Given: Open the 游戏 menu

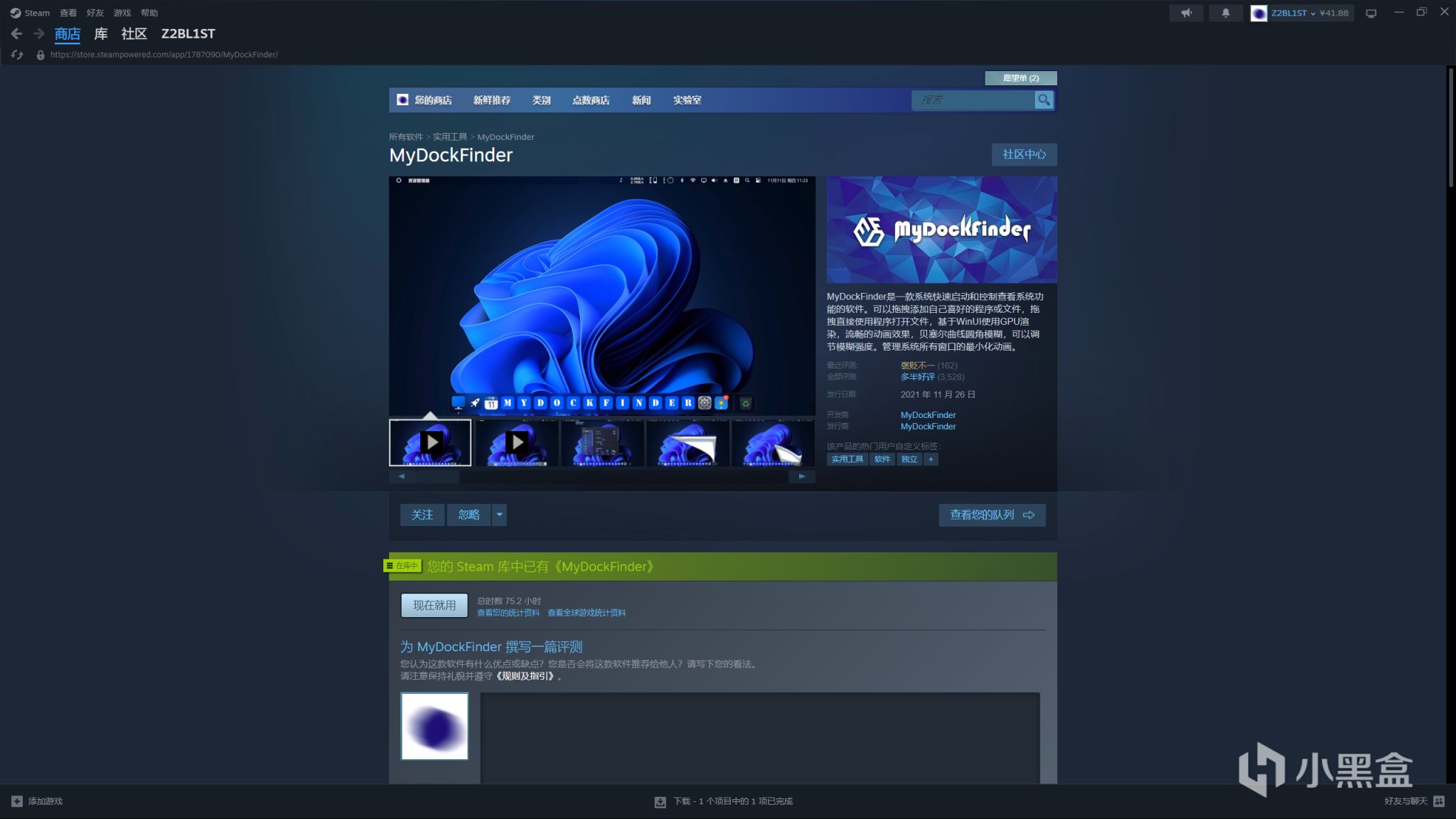Looking at the screenshot, I should click(x=122, y=13).
